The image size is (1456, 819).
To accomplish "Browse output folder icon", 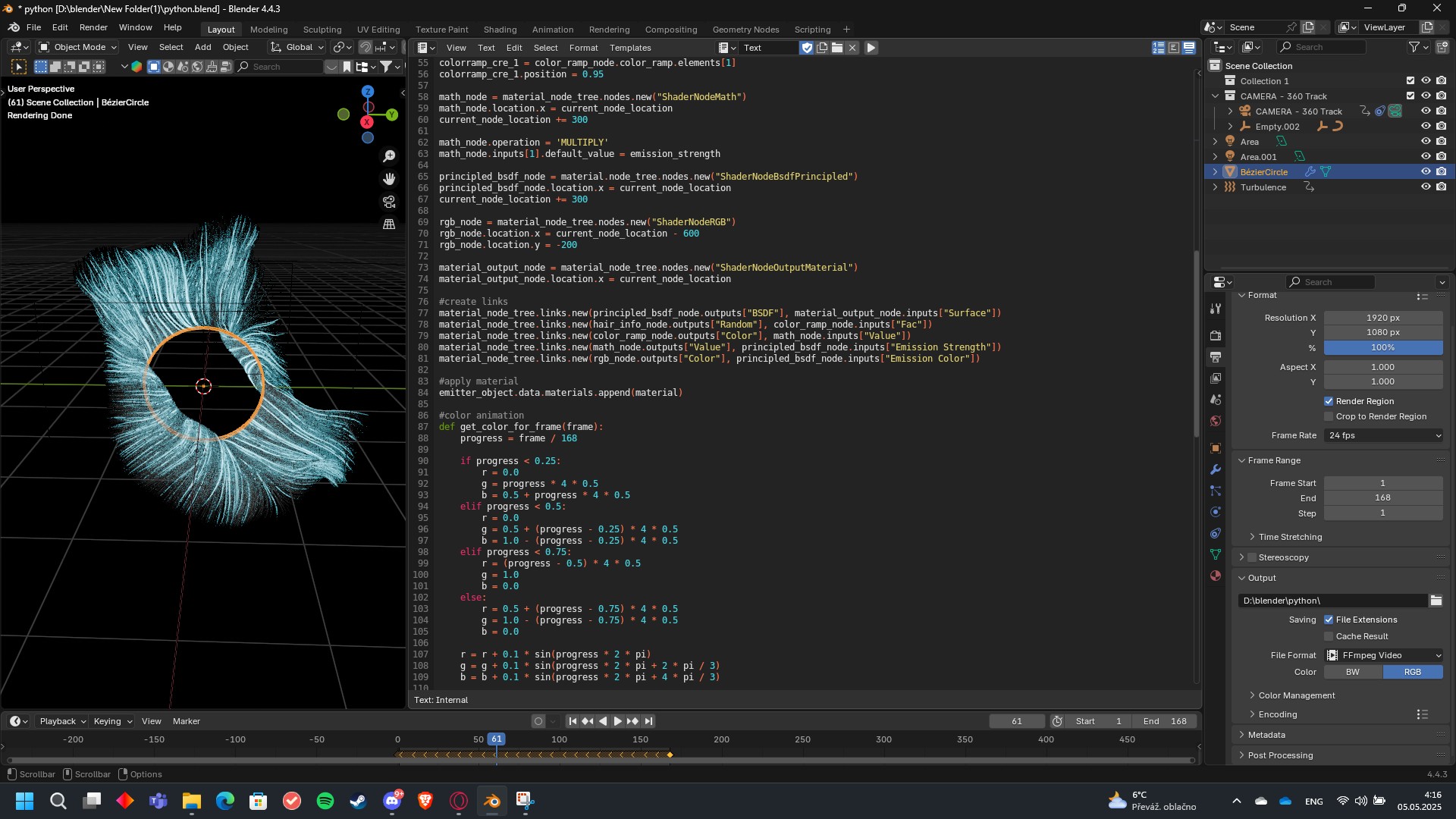I will point(1436,601).
